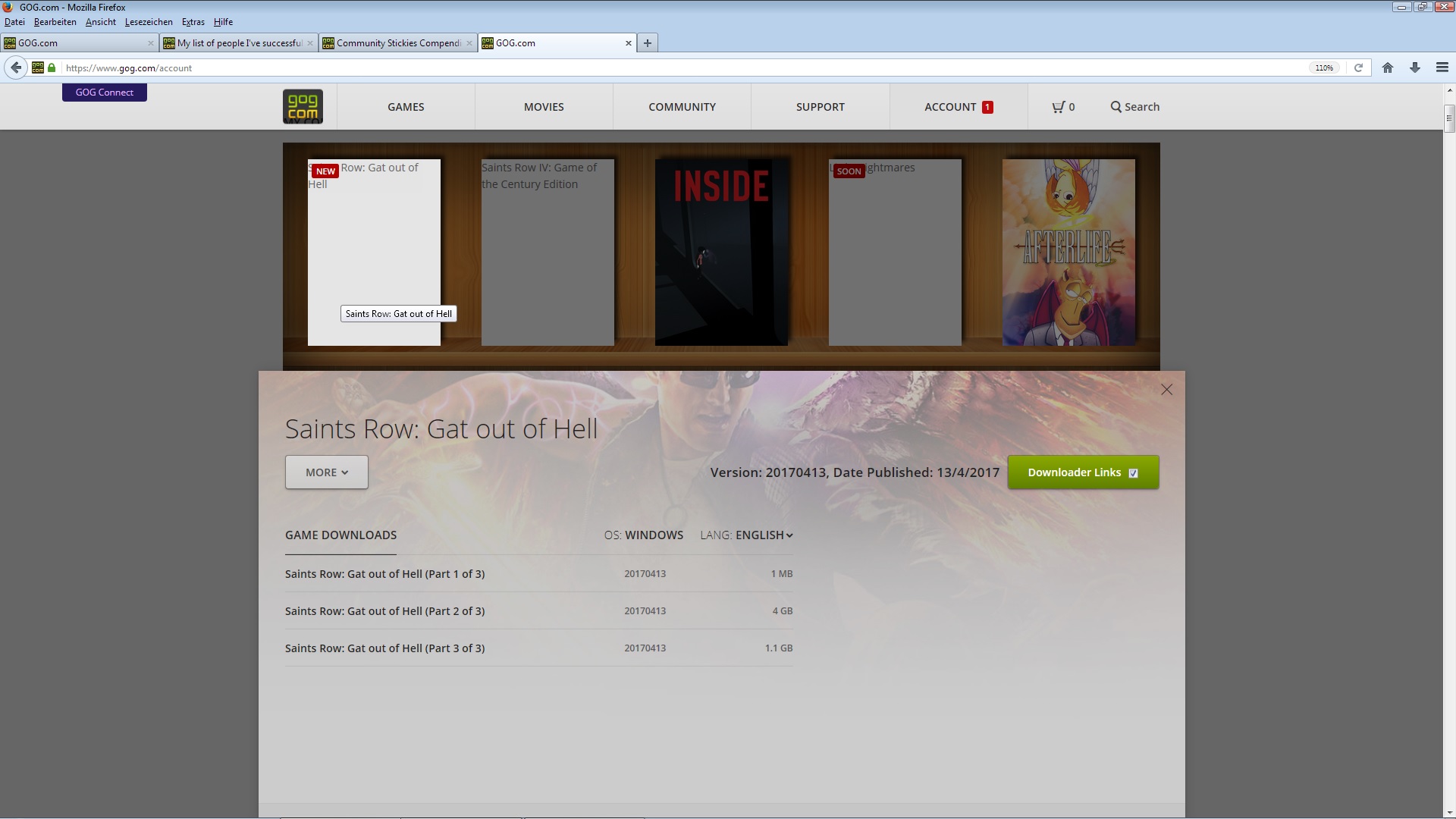Open Firefox downloads arrow icon
This screenshot has width=1456, height=819.
pos(1414,67)
